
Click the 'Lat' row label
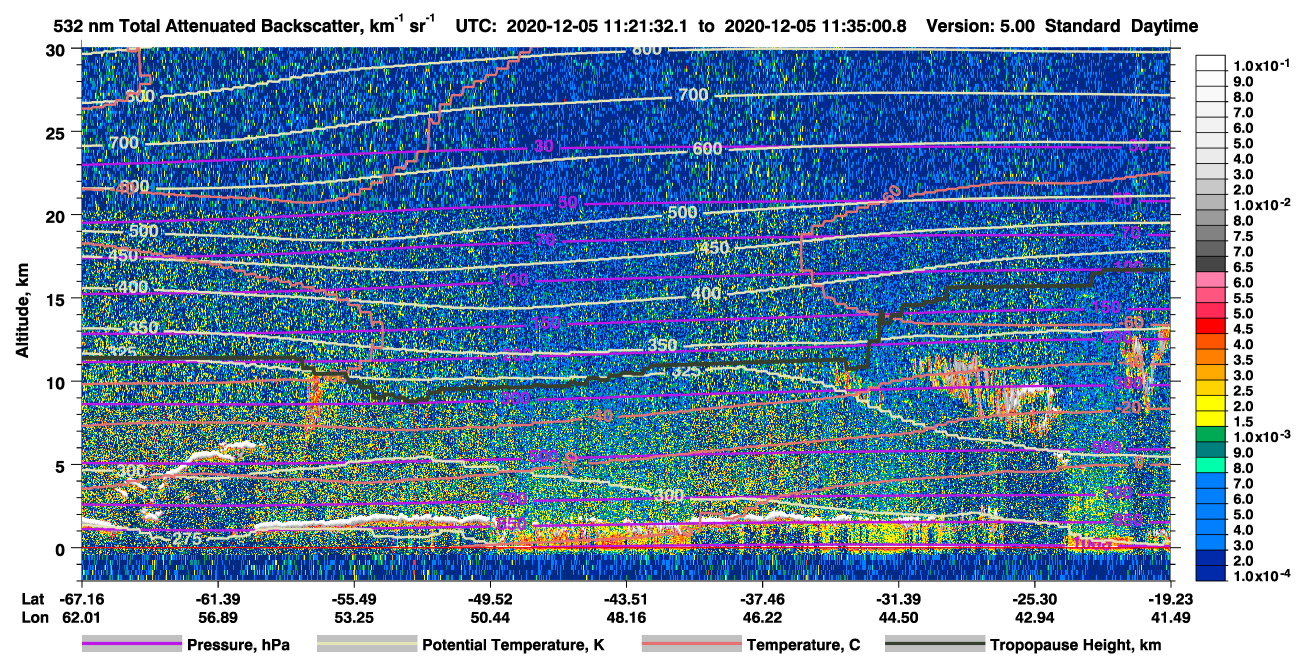(x=33, y=599)
